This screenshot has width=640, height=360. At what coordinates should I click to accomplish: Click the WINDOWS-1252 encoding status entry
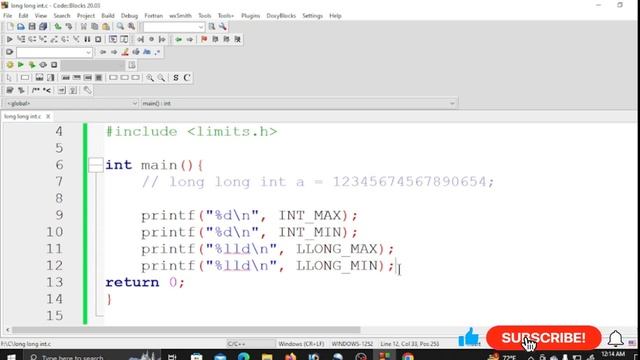352,344
